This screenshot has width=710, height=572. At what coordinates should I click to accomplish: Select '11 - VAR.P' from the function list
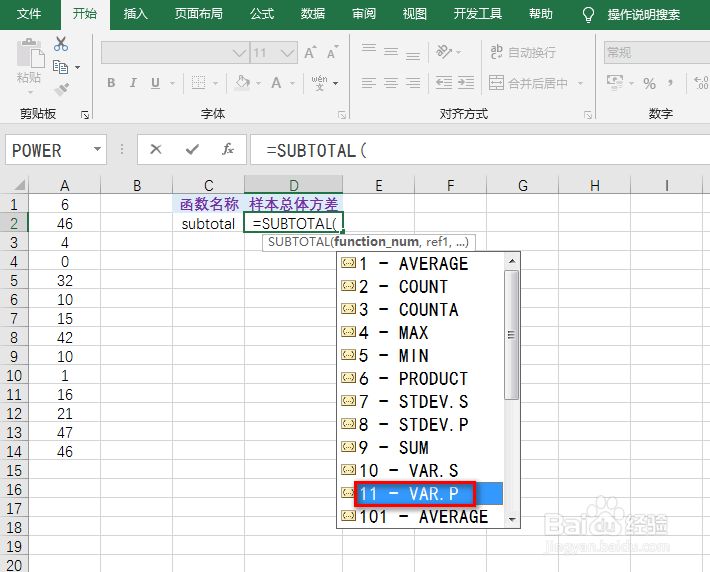(x=421, y=494)
